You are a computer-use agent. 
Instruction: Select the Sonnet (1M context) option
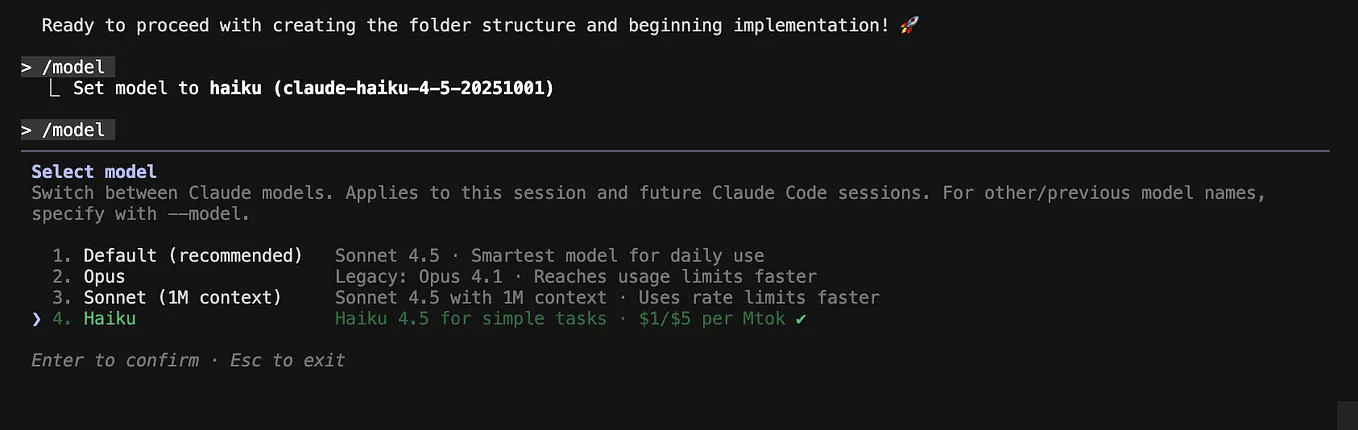point(182,298)
